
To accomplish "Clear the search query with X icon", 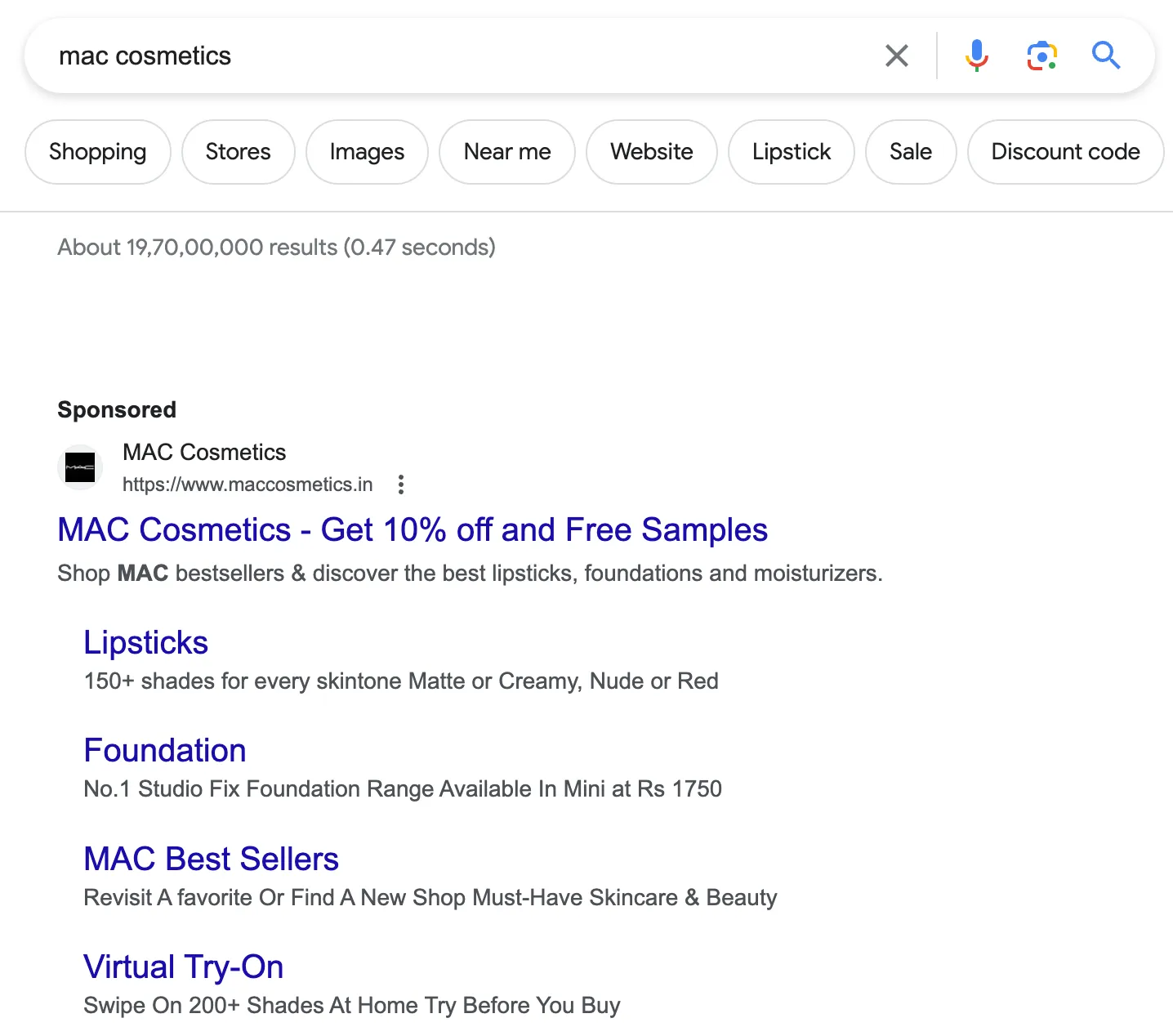I will [896, 56].
